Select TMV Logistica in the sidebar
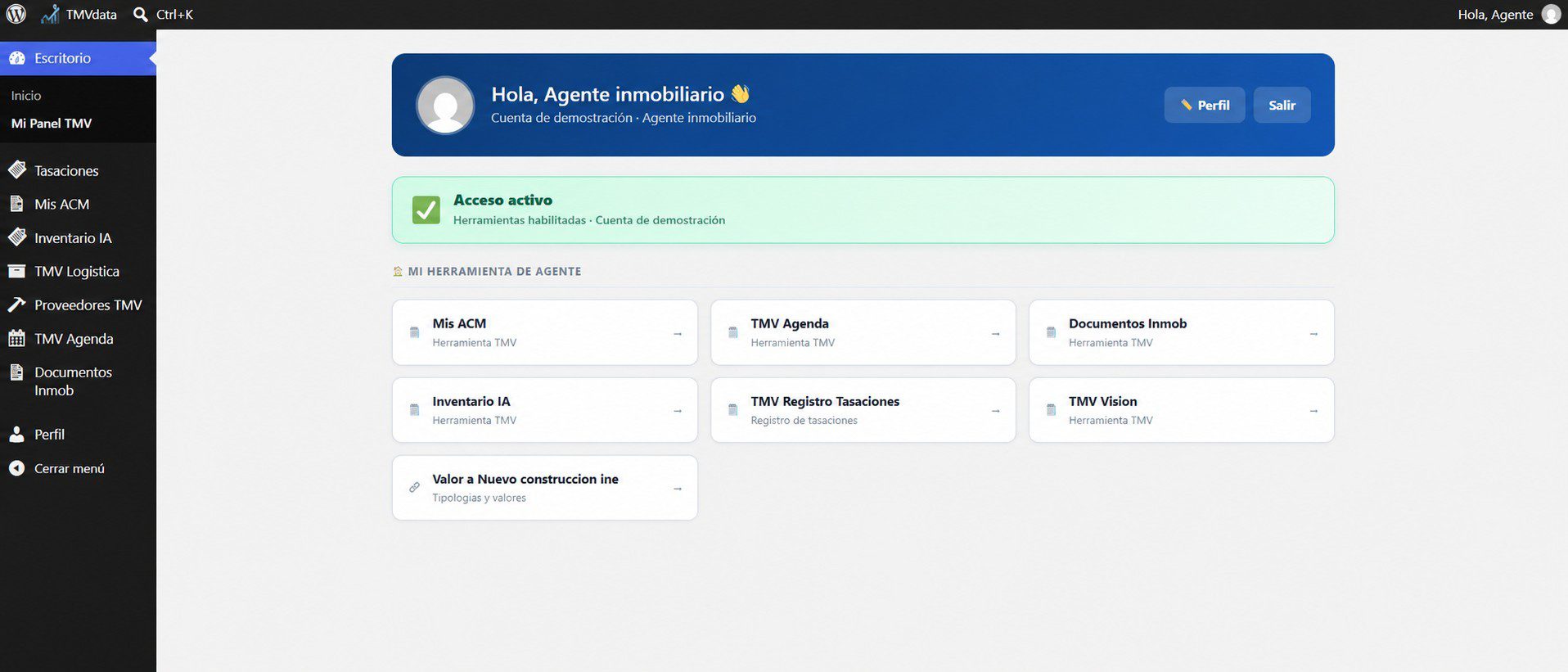 pos(78,271)
